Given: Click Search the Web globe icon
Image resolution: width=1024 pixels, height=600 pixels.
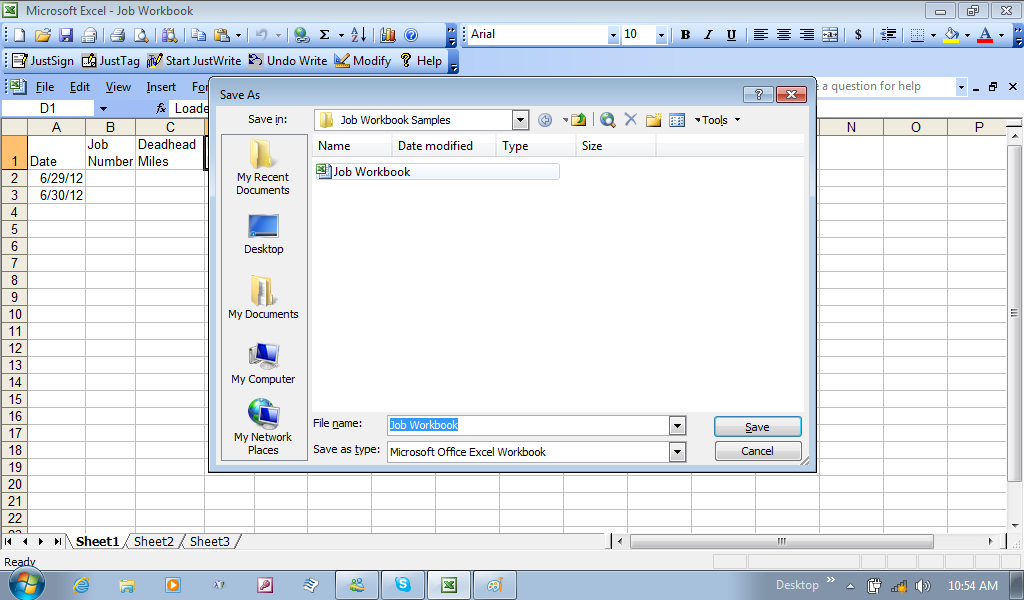Looking at the screenshot, I should (x=607, y=120).
